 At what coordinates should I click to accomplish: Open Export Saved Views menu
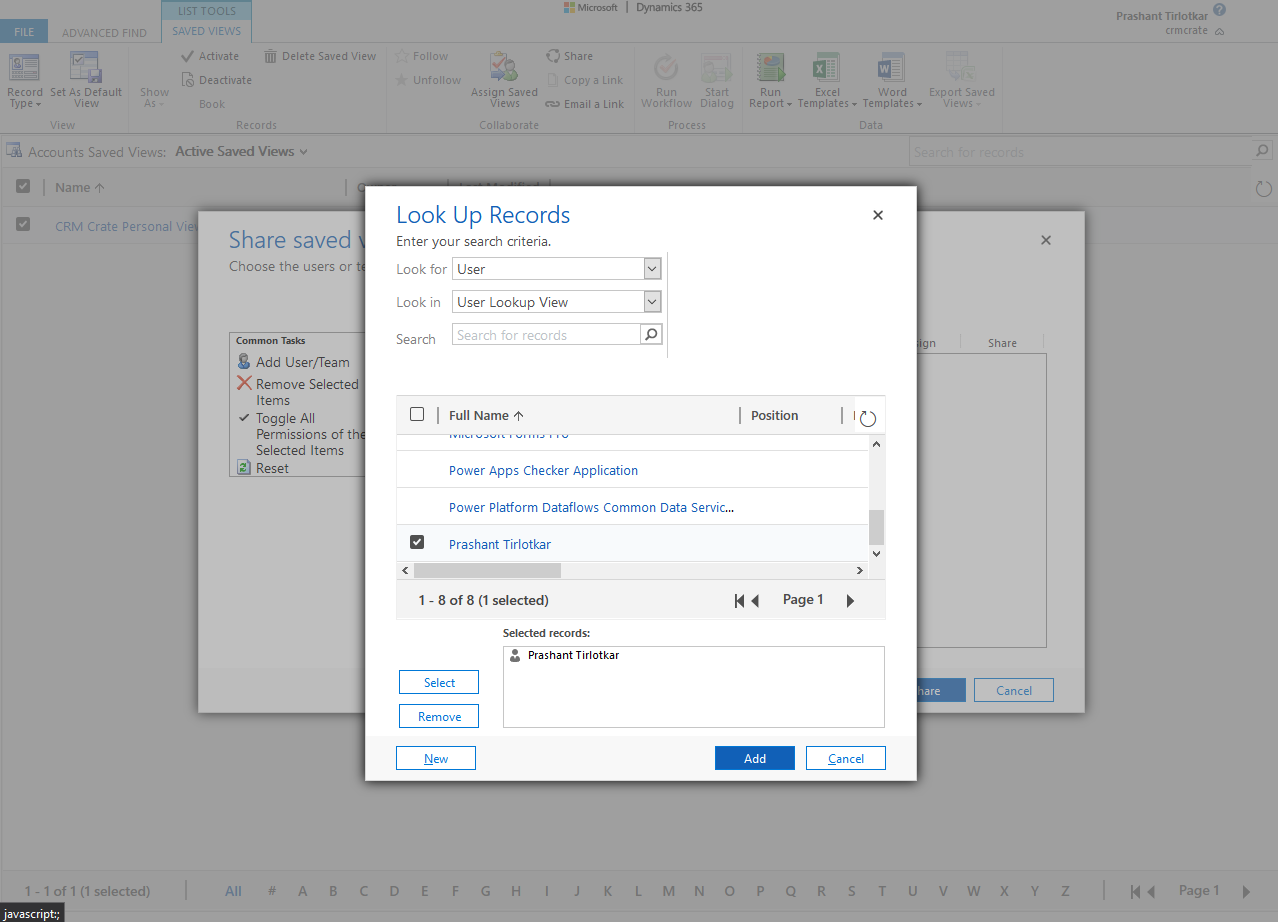point(961,82)
